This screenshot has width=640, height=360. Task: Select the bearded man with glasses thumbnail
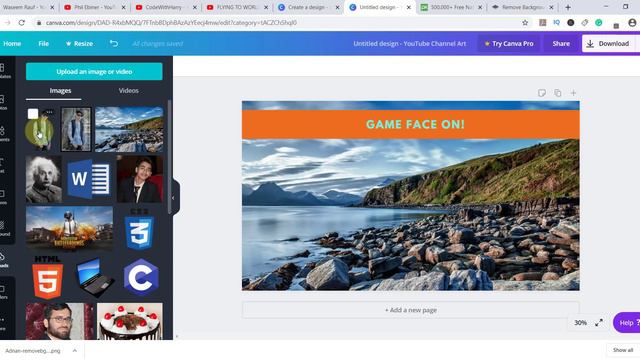[x=60, y=321]
